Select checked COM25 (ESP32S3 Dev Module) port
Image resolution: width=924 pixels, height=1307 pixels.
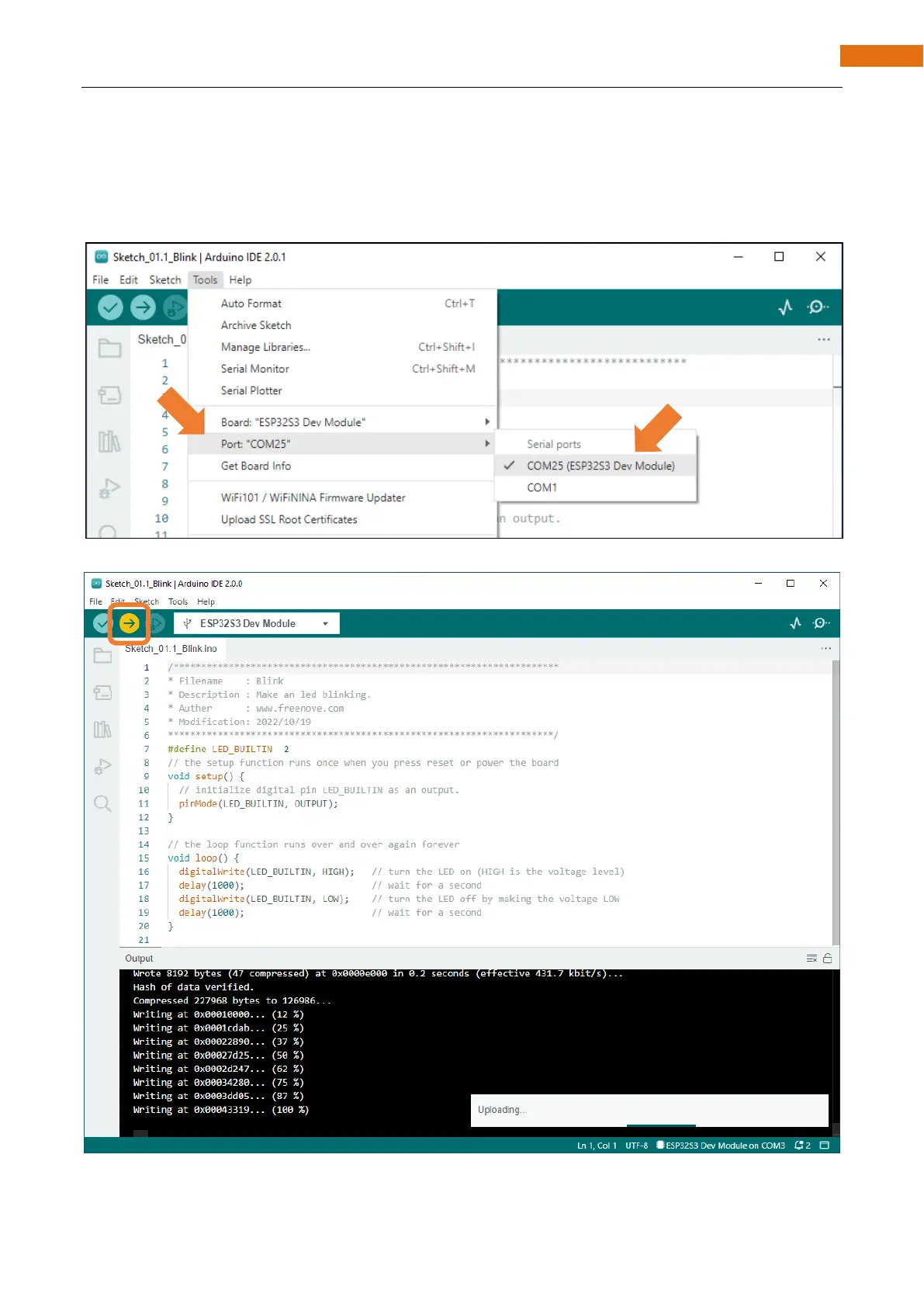(x=596, y=466)
